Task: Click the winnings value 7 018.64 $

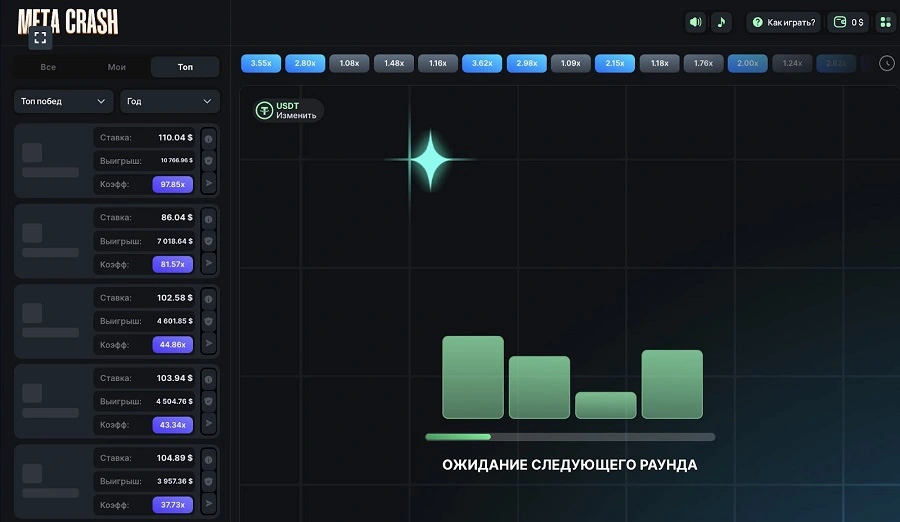Action: [175, 241]
